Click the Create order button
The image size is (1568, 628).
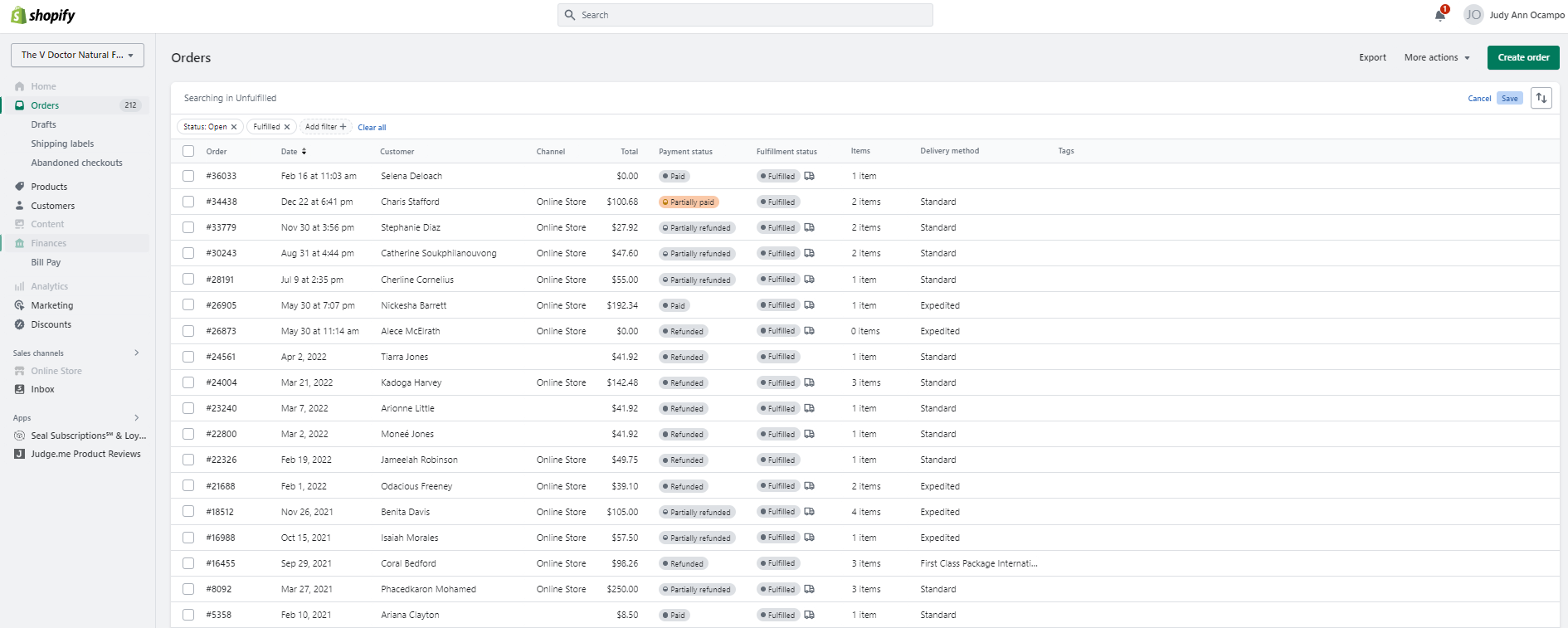(1523, 57)
